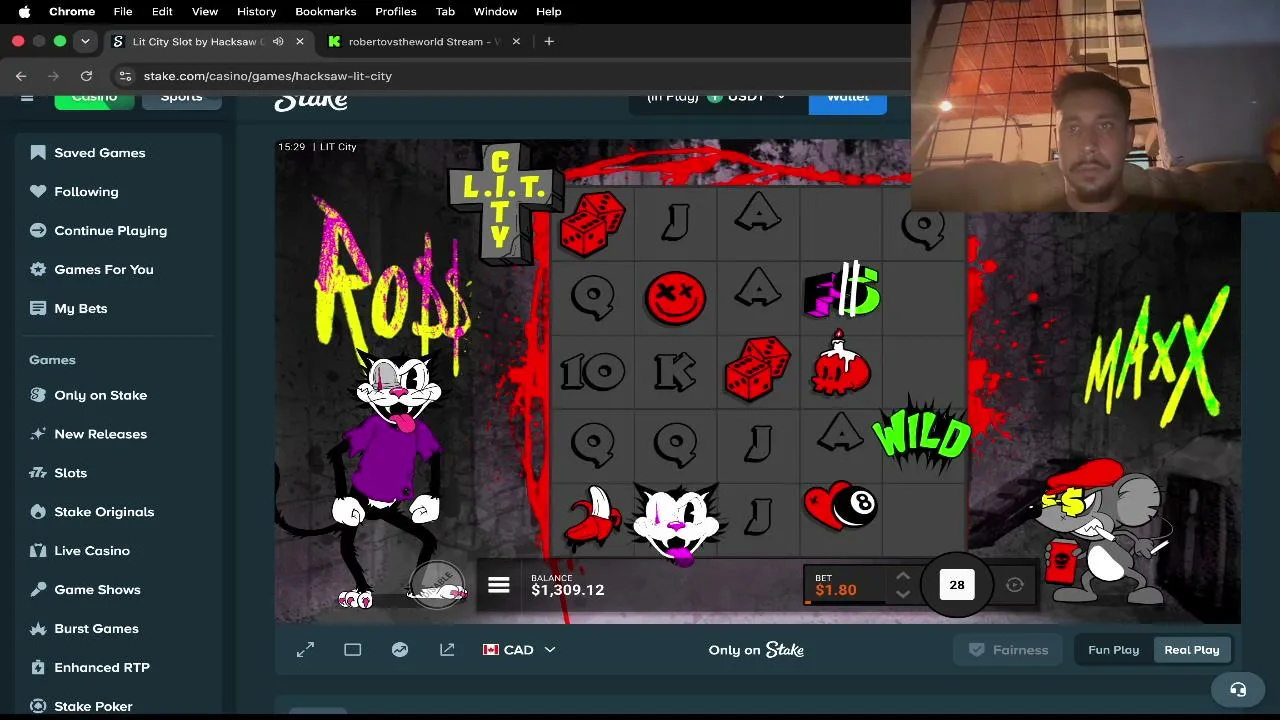Reload the page in Chrome
Image resolution: width=1280 pixels, height=720 pixels.
point(86,76)
